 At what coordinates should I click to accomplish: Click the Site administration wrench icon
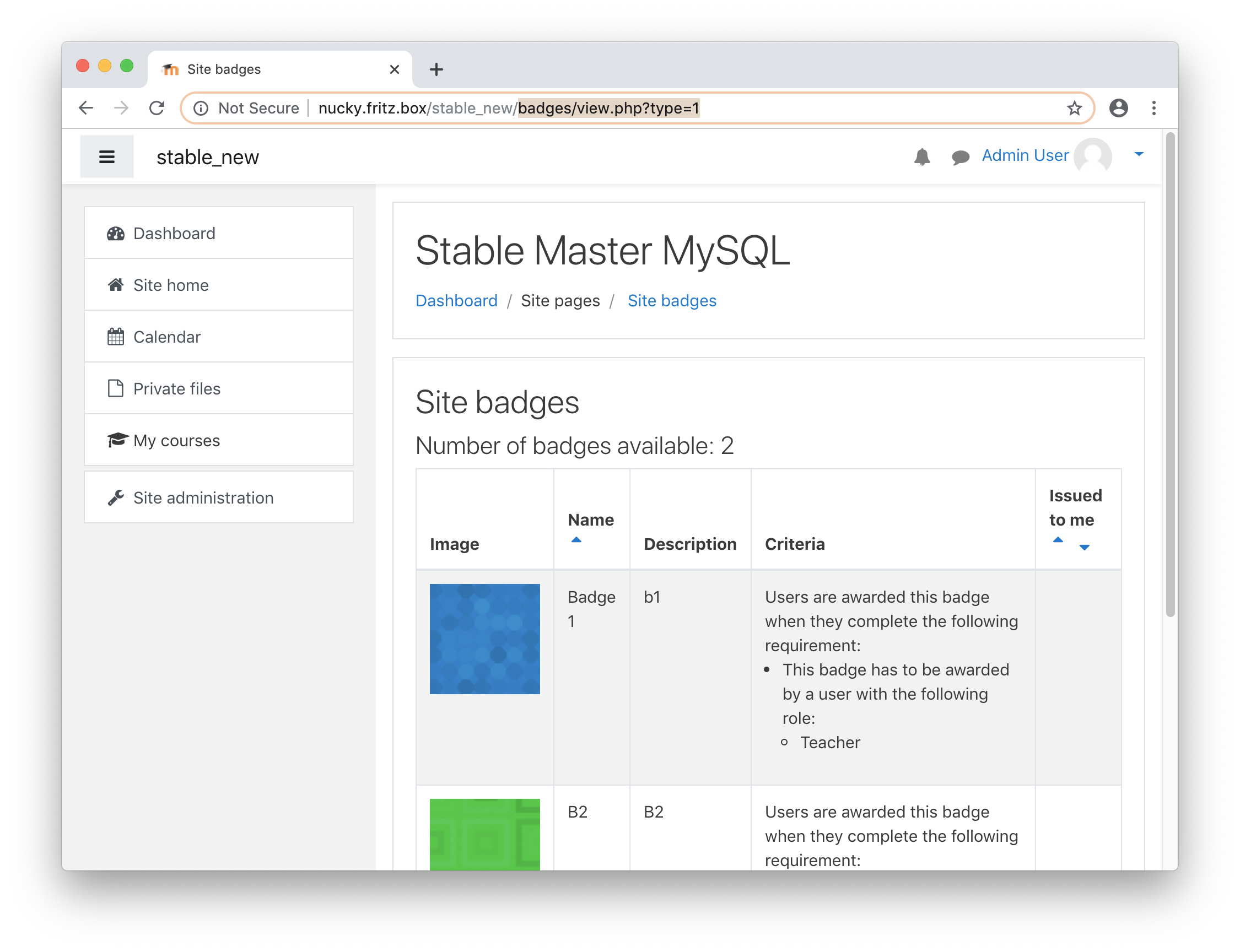116,497
